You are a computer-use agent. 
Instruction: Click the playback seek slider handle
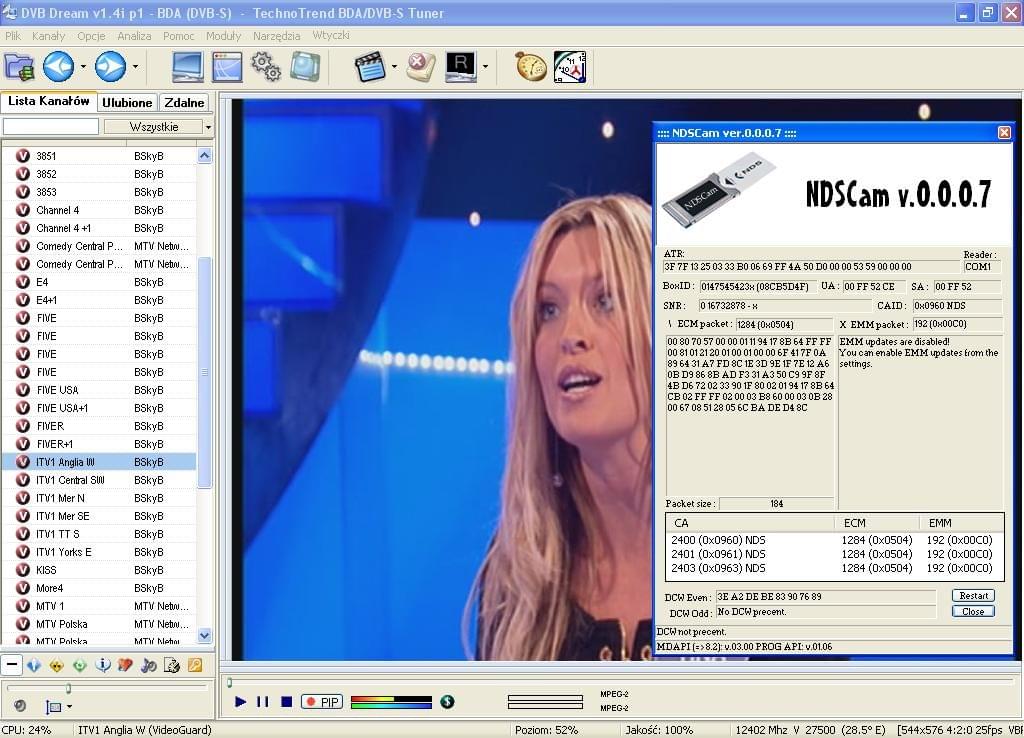click(x=229, y=682)
